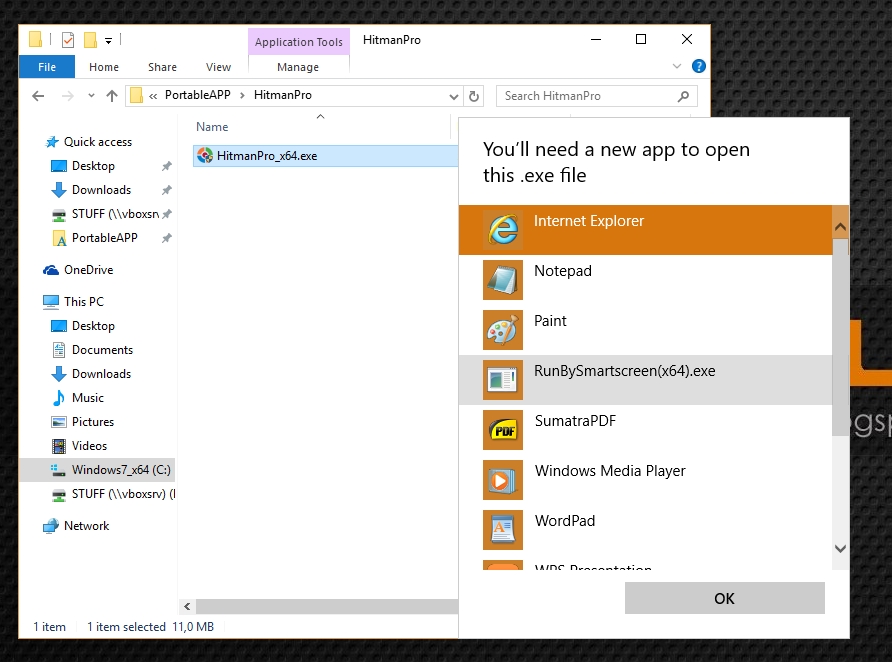Select RunBySmartscreen(x64).exe icon

click(503, 380)
